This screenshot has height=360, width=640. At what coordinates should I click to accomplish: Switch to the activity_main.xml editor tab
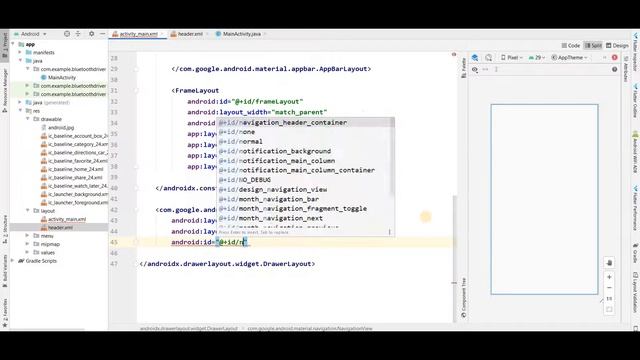point(138,34)
